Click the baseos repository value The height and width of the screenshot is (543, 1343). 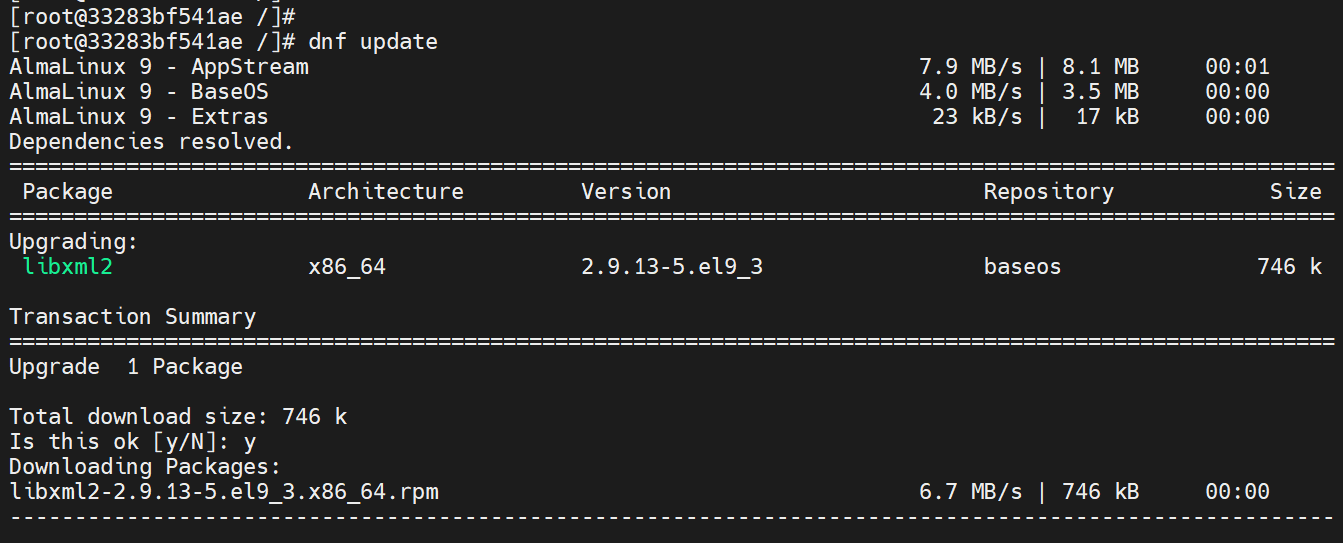(1022, 267)
